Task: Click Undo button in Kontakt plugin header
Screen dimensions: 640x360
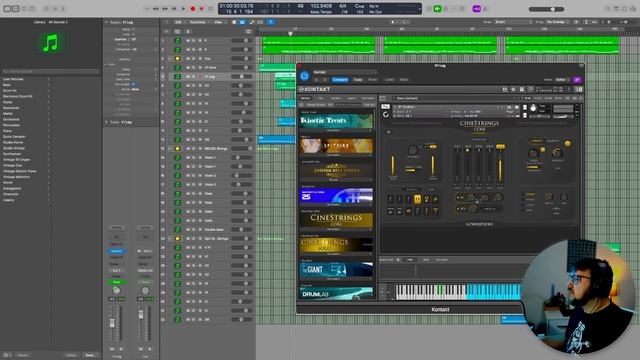Action: (x=389, y=80)
